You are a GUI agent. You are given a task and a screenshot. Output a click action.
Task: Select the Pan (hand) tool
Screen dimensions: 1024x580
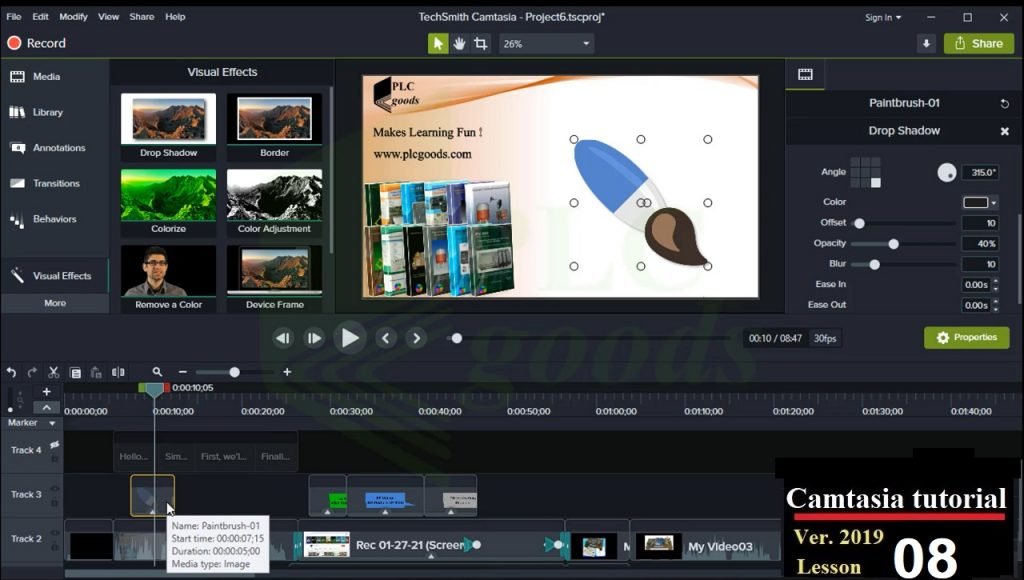coord(457,43)
